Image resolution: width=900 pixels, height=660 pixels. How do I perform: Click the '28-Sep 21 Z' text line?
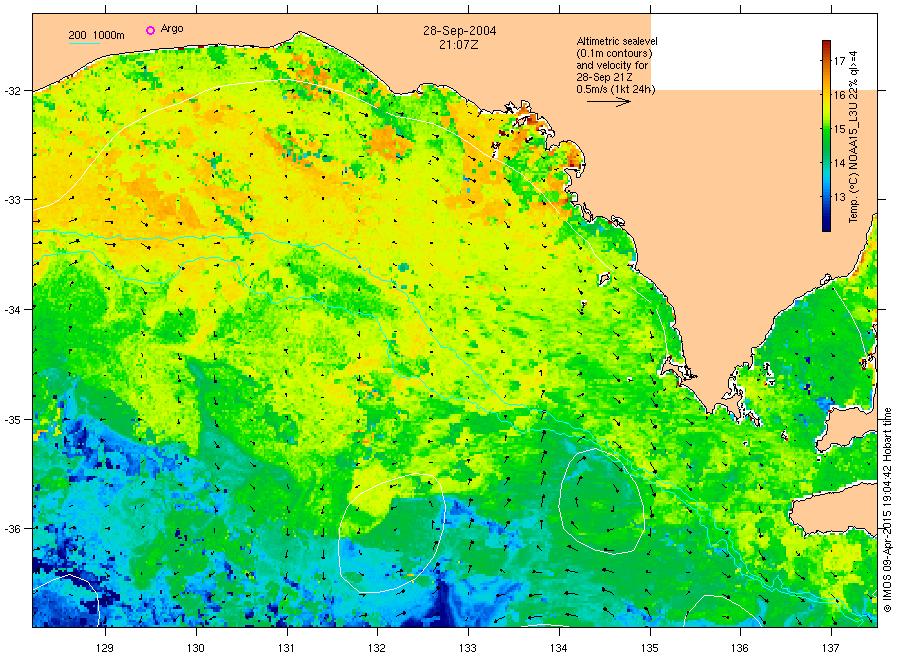(x=604, y=77)
